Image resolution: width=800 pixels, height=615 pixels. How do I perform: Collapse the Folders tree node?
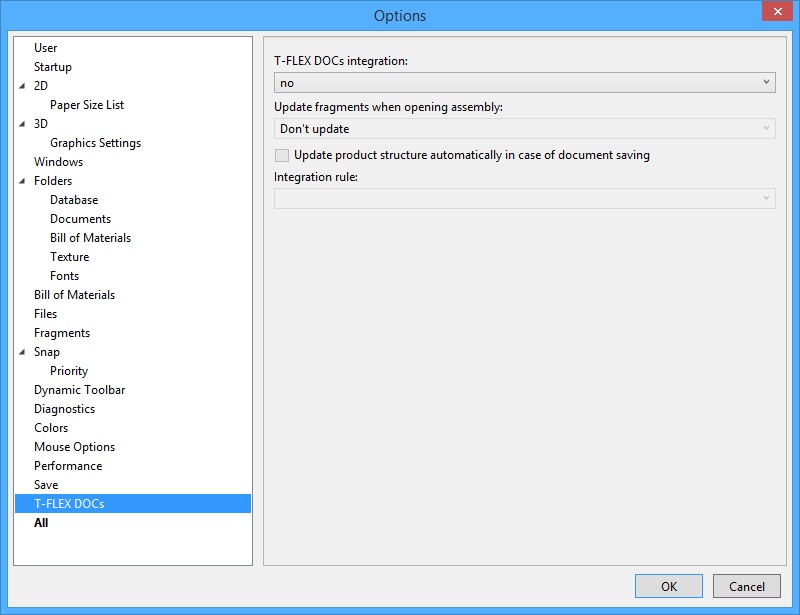[x=22, y=181]
